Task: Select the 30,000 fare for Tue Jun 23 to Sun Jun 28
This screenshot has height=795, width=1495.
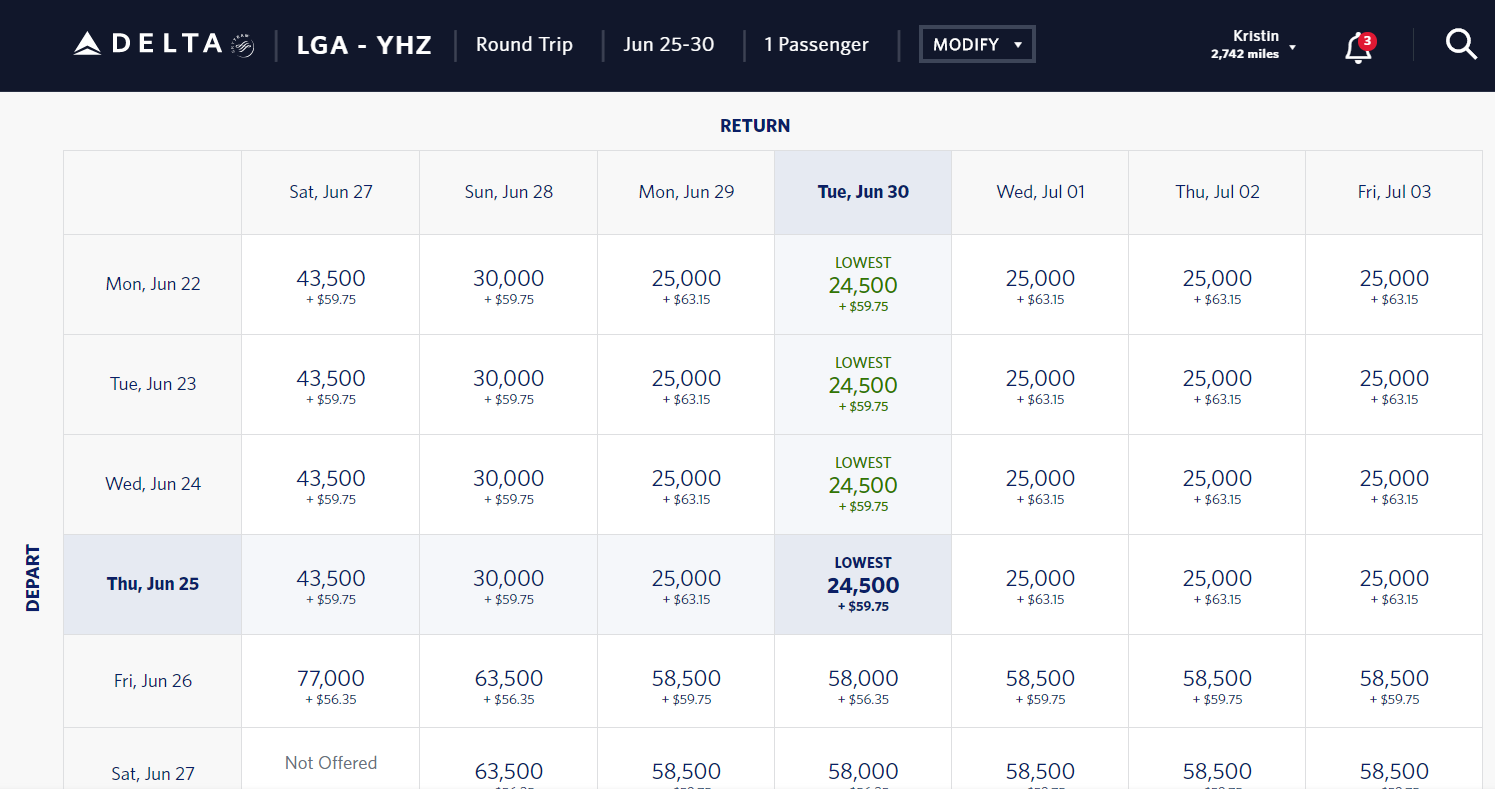Action: 508,385
